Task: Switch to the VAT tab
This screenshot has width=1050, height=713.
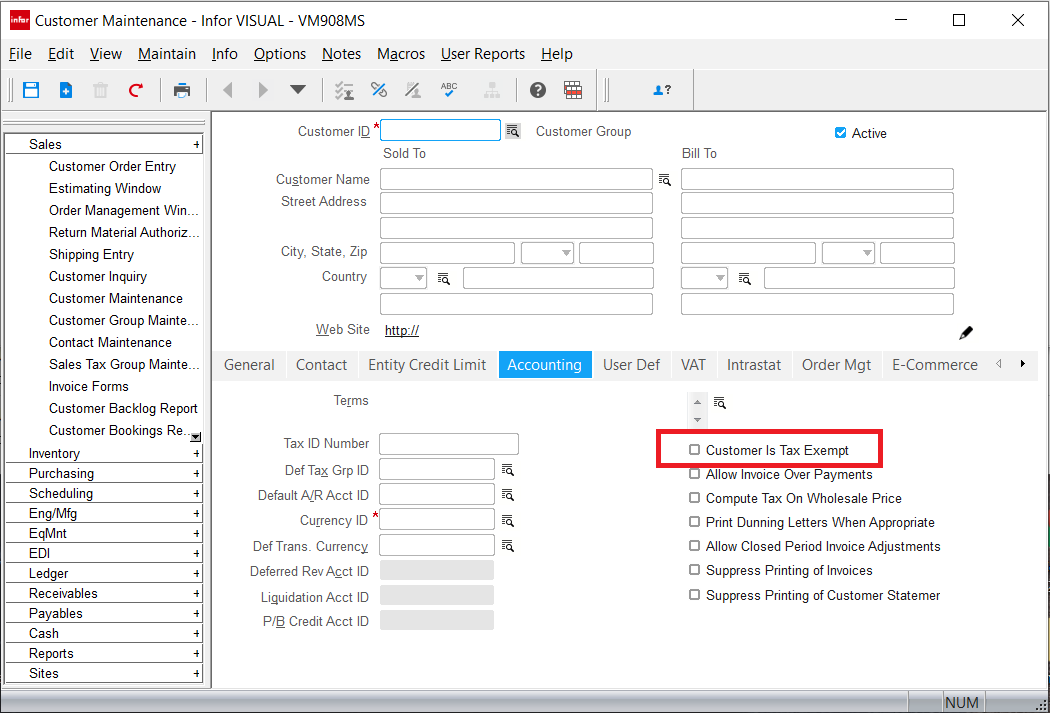Action: [x=693, y=365]
